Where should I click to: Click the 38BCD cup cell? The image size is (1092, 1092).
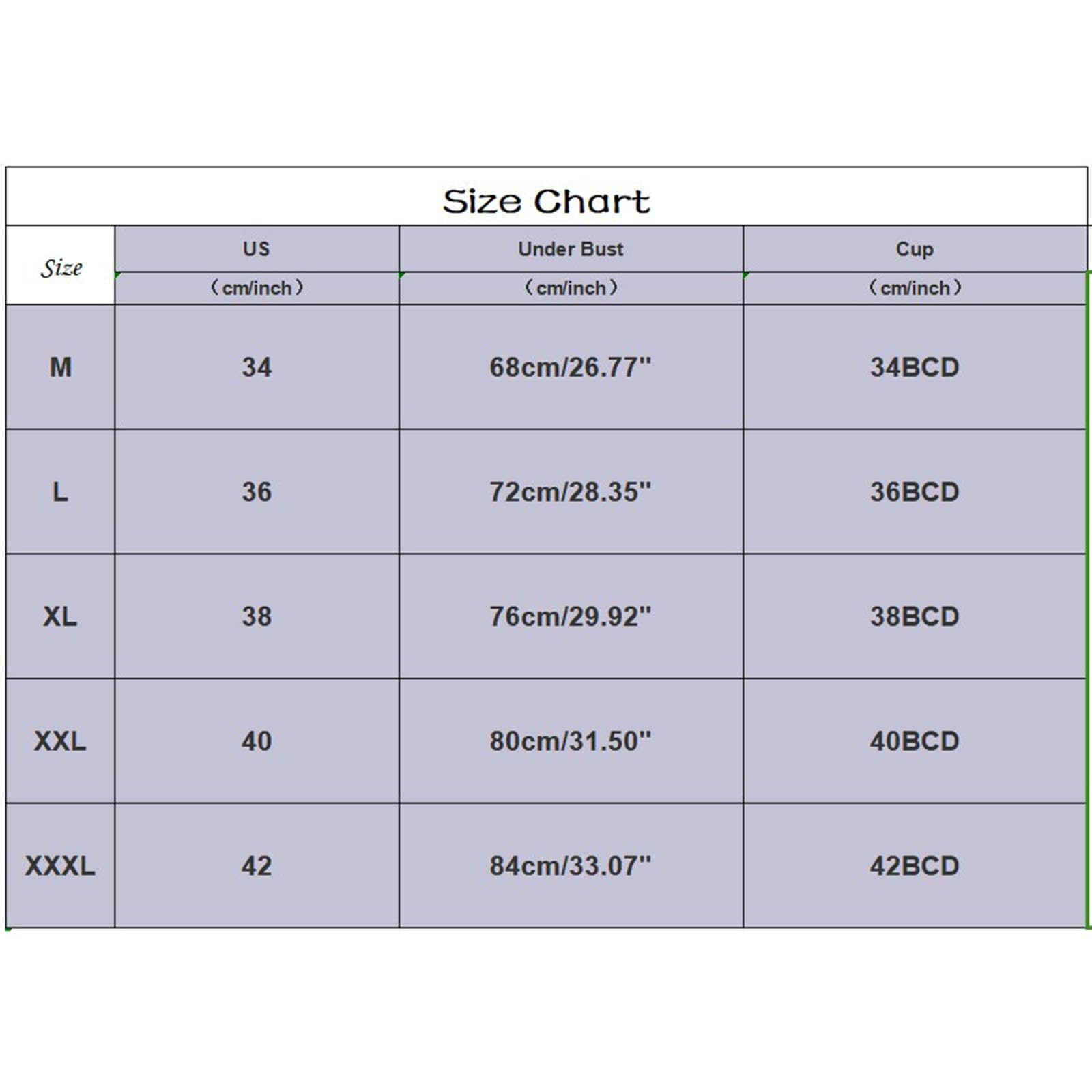tap(915, 616)
